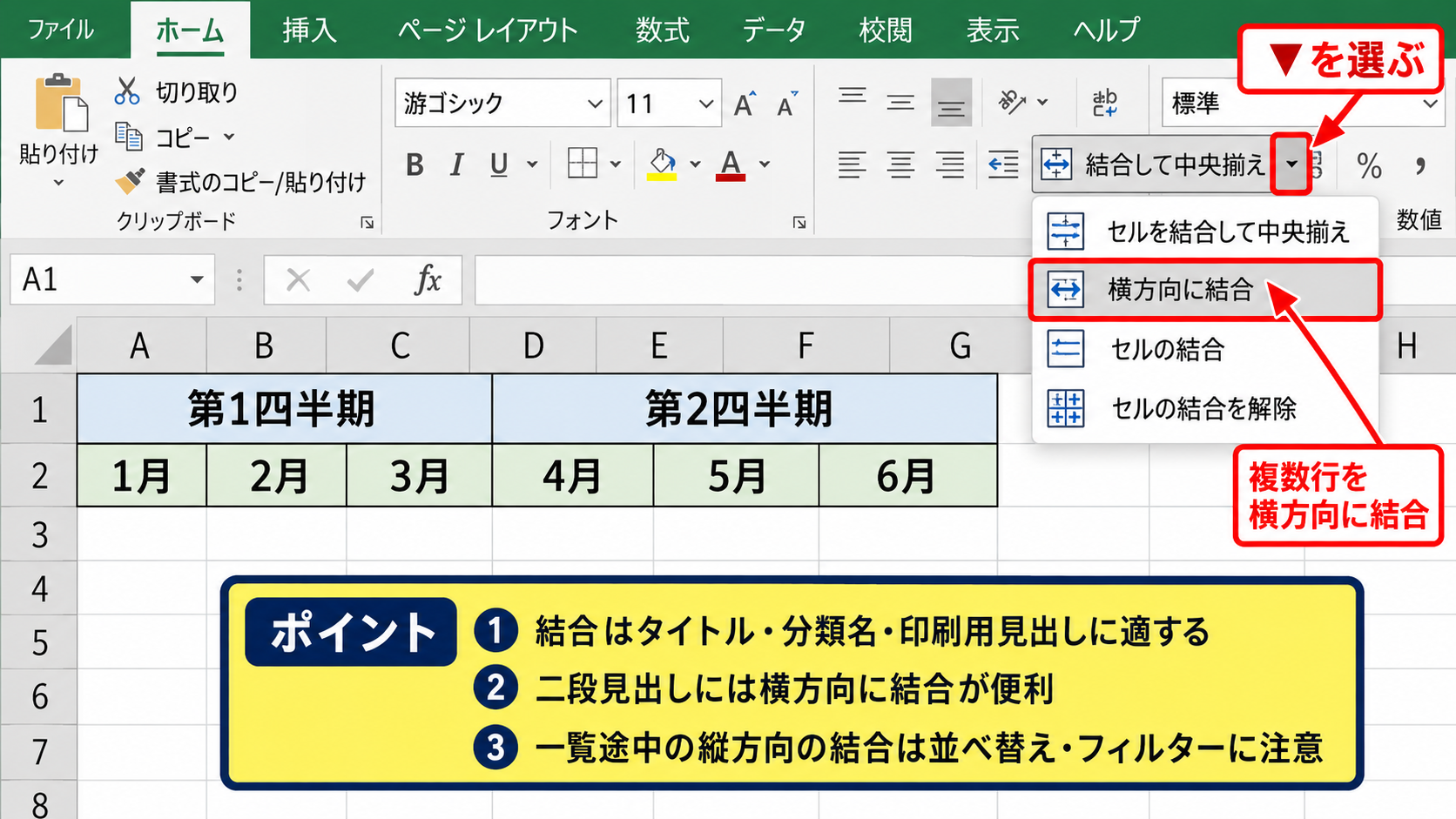
Task: Click the Cut (切り取り) scissors icon
Action: 127,91
